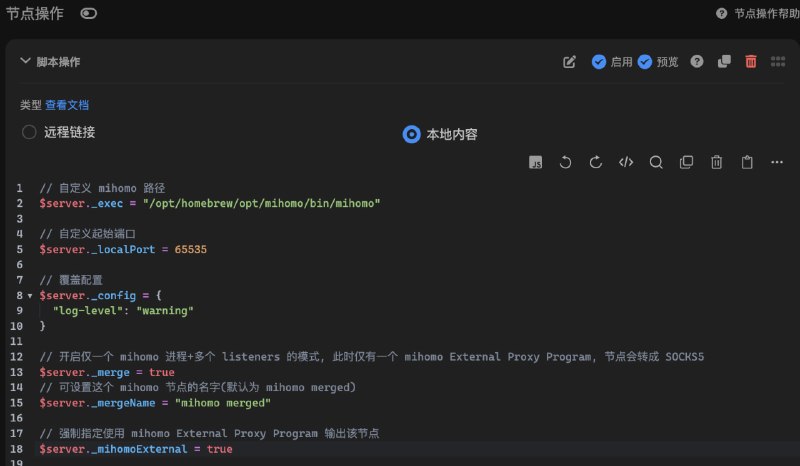Viewport: 800px width, 466px height.
Task: Click the "warning" value on line 9
Action: point(165,311)
